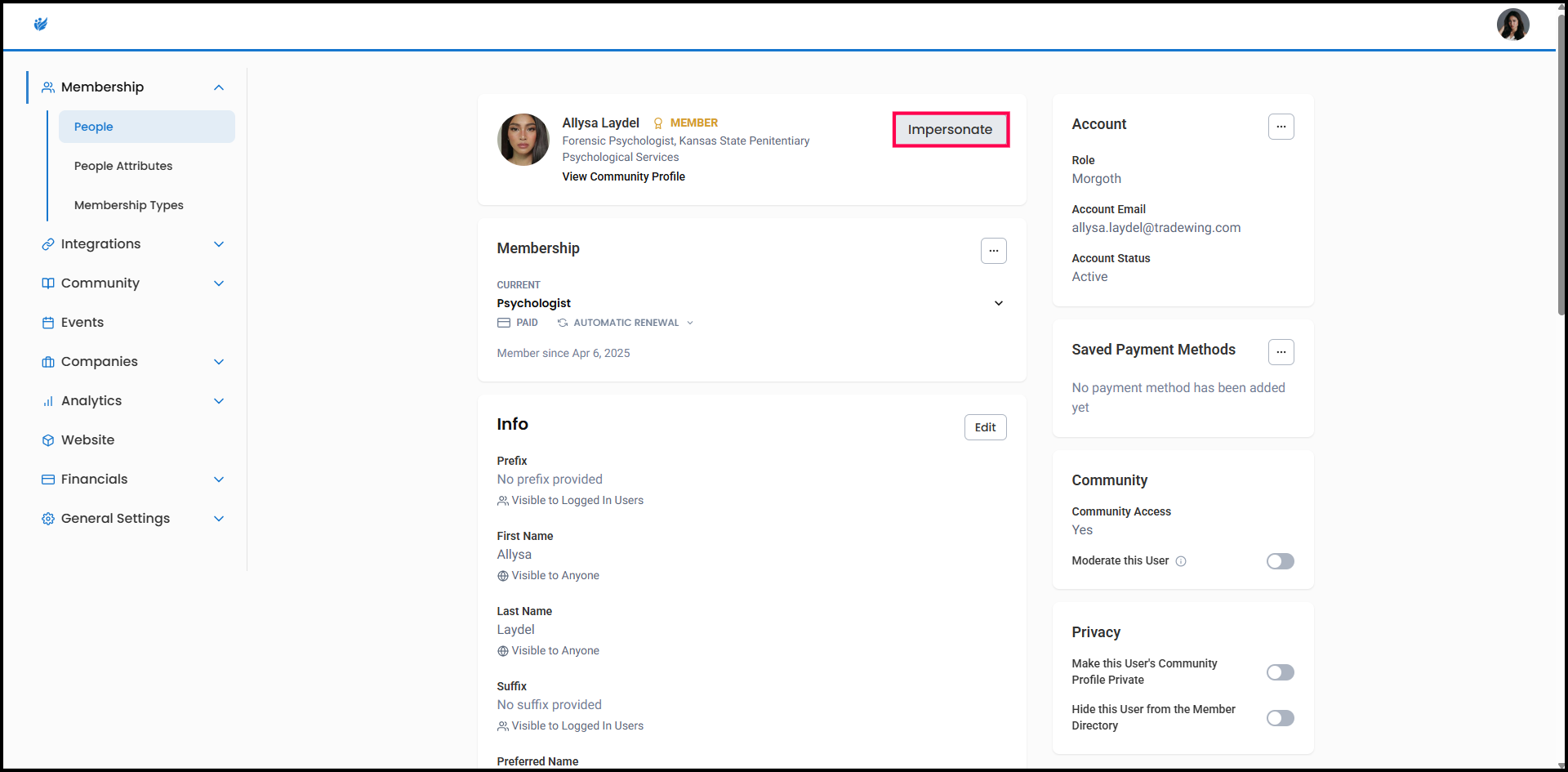Collapse the Membership sidebar section
1568x772 pixels.
coord(218,87)
